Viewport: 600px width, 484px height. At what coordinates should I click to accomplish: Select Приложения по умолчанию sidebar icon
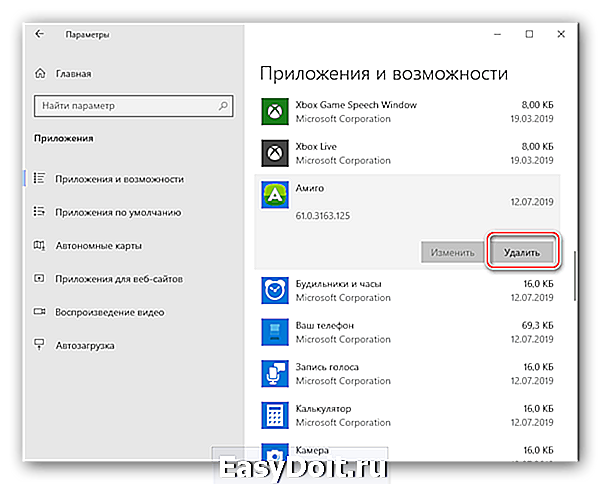(39, 212)
